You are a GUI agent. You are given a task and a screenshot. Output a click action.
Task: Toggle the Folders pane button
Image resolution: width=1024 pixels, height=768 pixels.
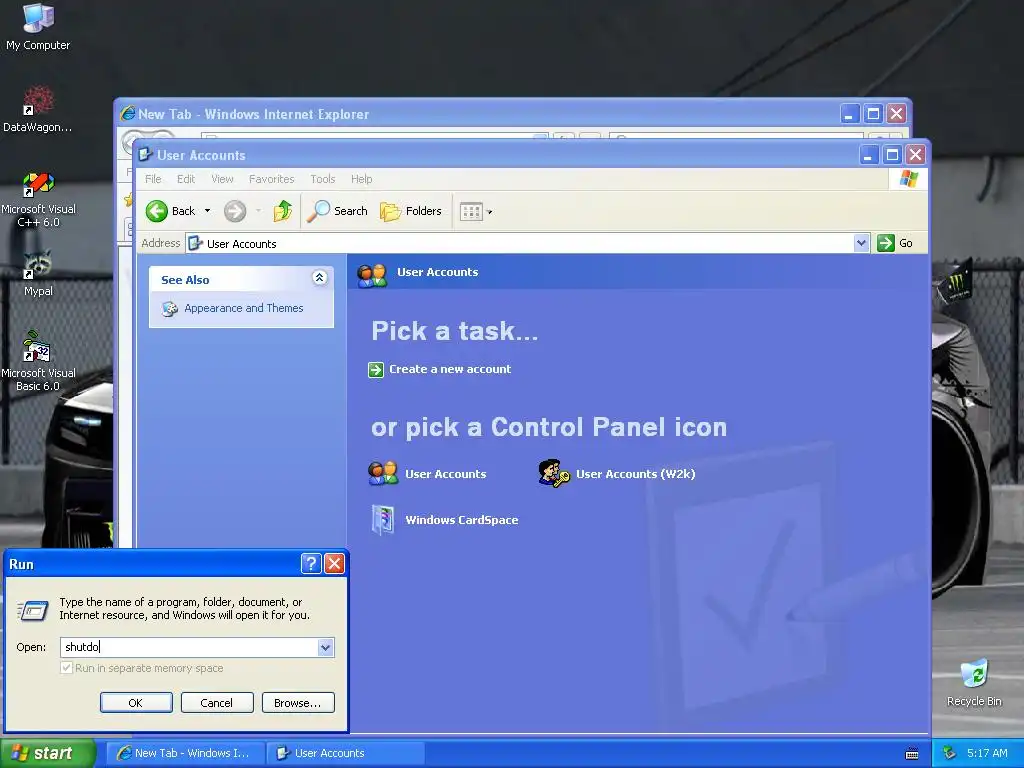point(411,211)
